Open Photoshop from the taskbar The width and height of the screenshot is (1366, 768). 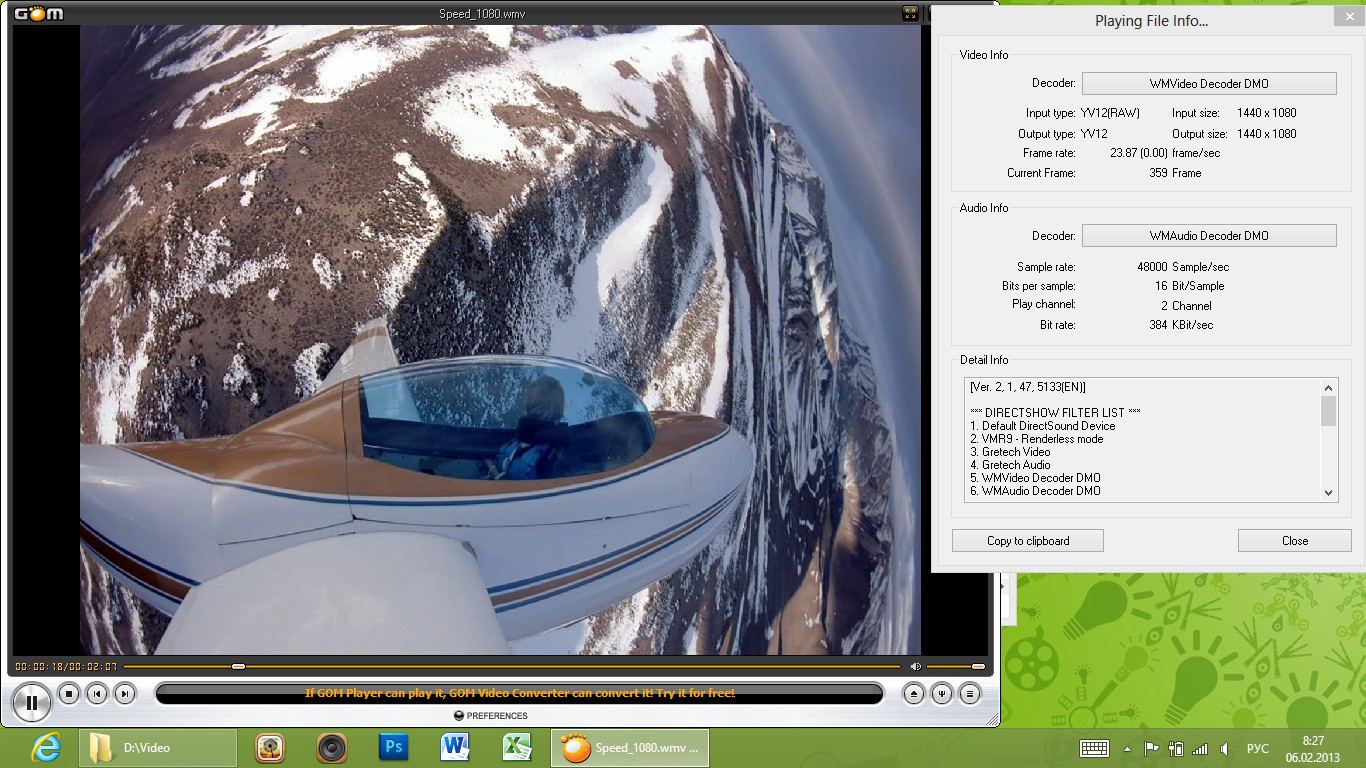[393, 747]
